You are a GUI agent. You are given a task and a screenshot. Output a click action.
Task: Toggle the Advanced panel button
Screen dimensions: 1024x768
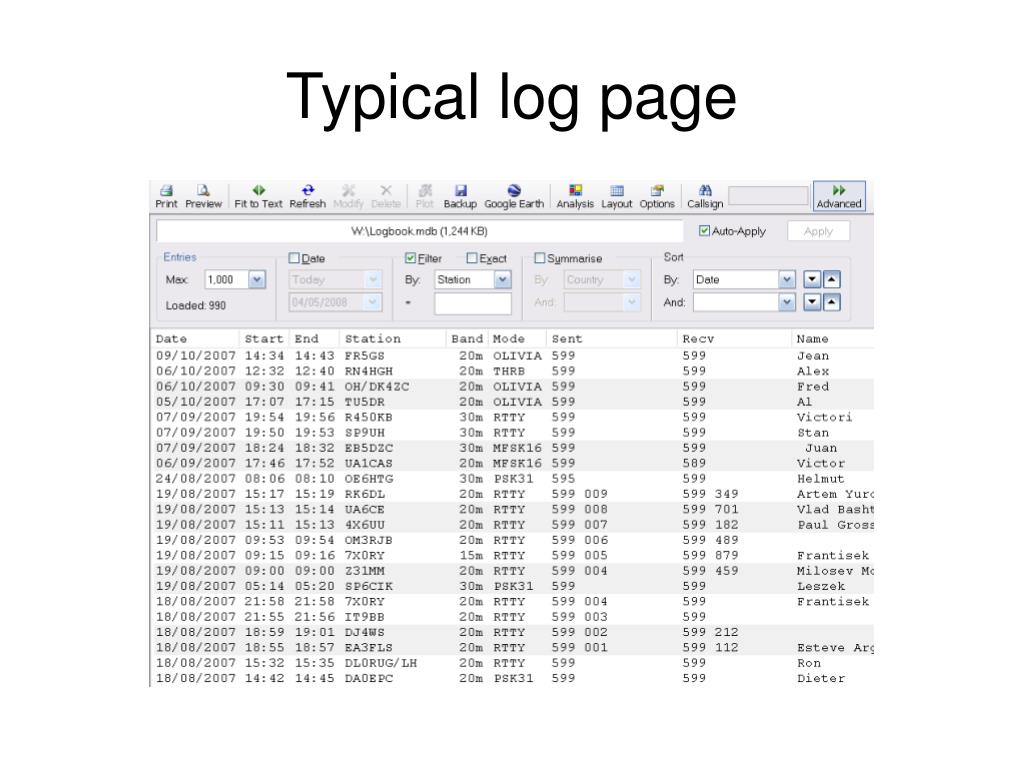(839, 197)
